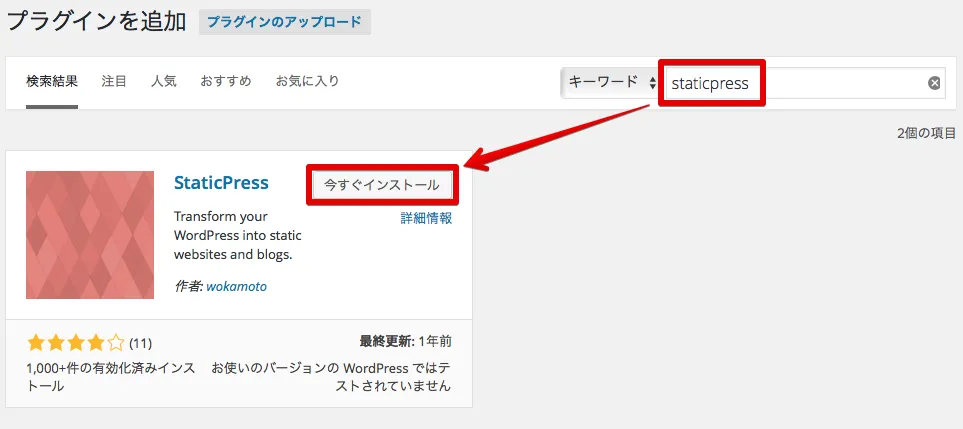Screen dimensions: 963x429
Task: Select the 人気 popular tab
Action: [x=163, y=81]
